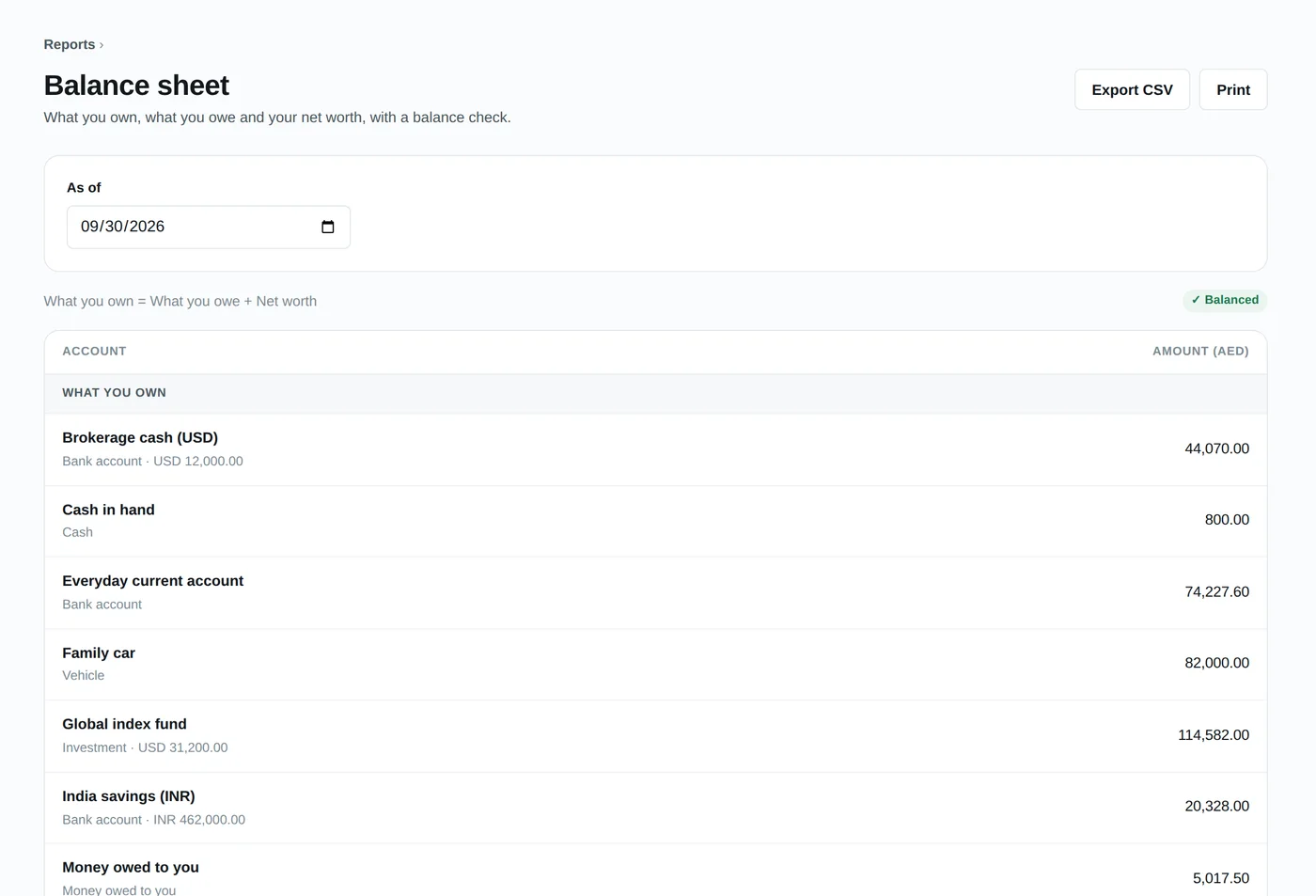Click the Cash in hand account row
Screen dimensions: 1316x896
(x=655, y=521)
